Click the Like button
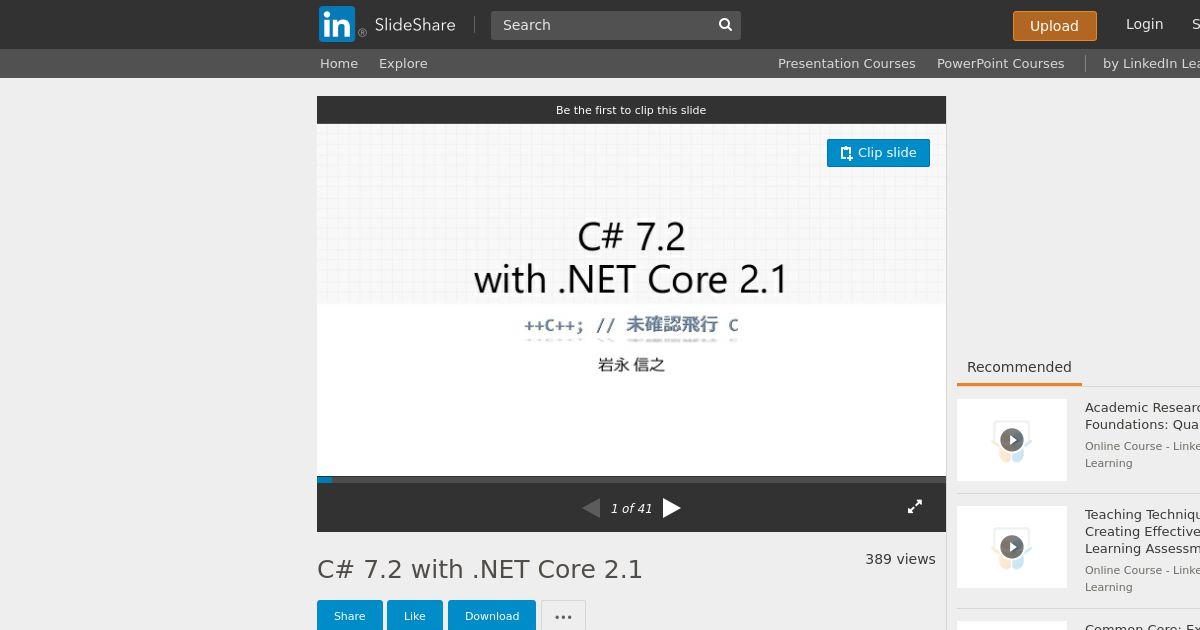Viewport: 1200px width, 630px height. point(415,616)
